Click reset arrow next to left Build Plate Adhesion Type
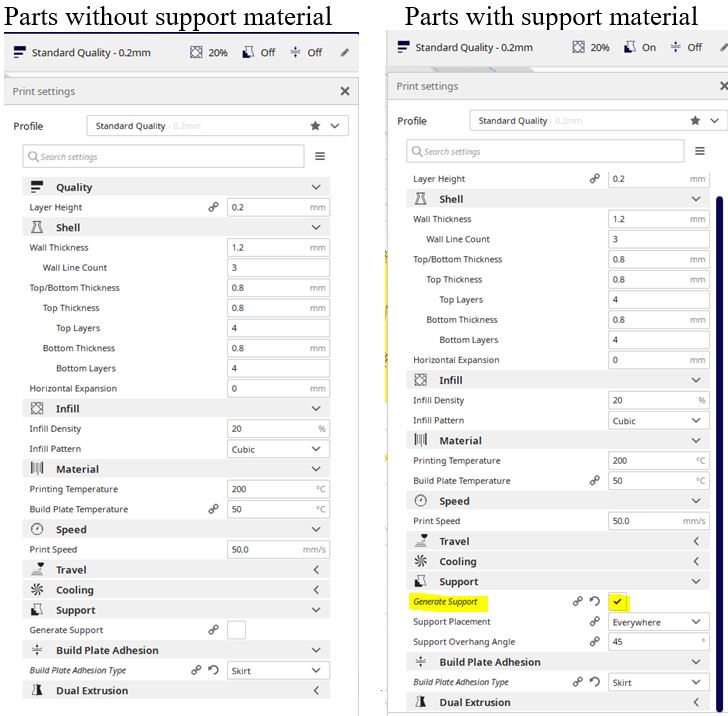The height and width of the screenshot is (716, 728). (213, 670)
